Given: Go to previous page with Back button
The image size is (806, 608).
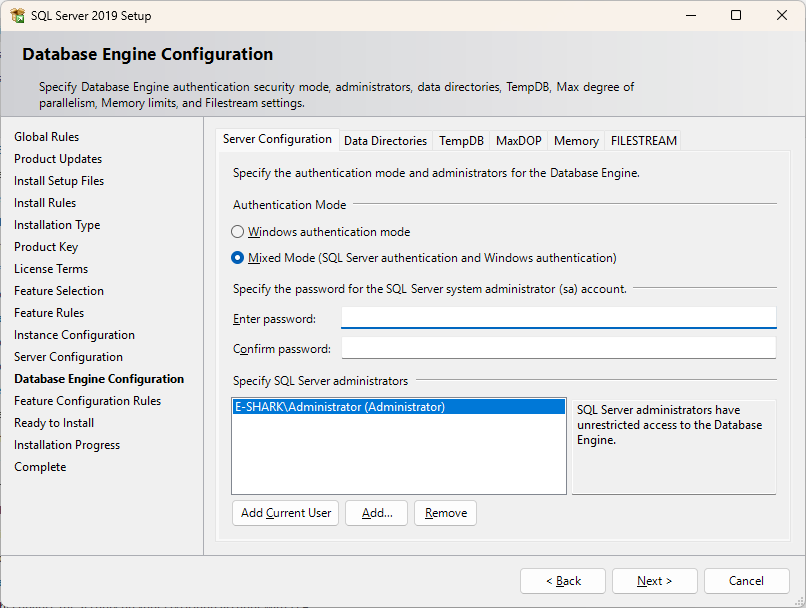Looking at the screenshot, I should click(563, 581).
